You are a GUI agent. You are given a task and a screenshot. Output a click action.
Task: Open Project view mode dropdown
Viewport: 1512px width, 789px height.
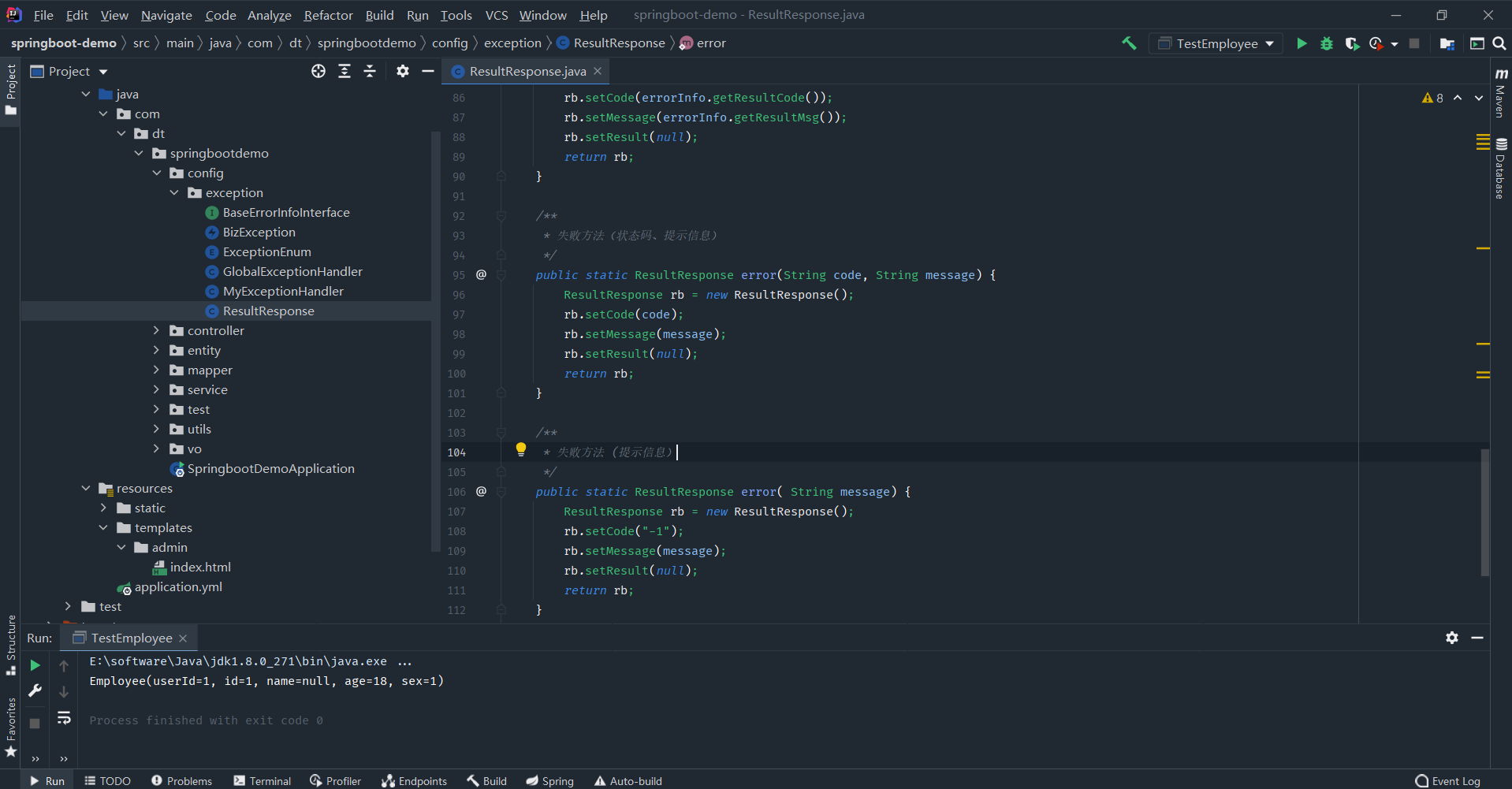tap(69, 71)
